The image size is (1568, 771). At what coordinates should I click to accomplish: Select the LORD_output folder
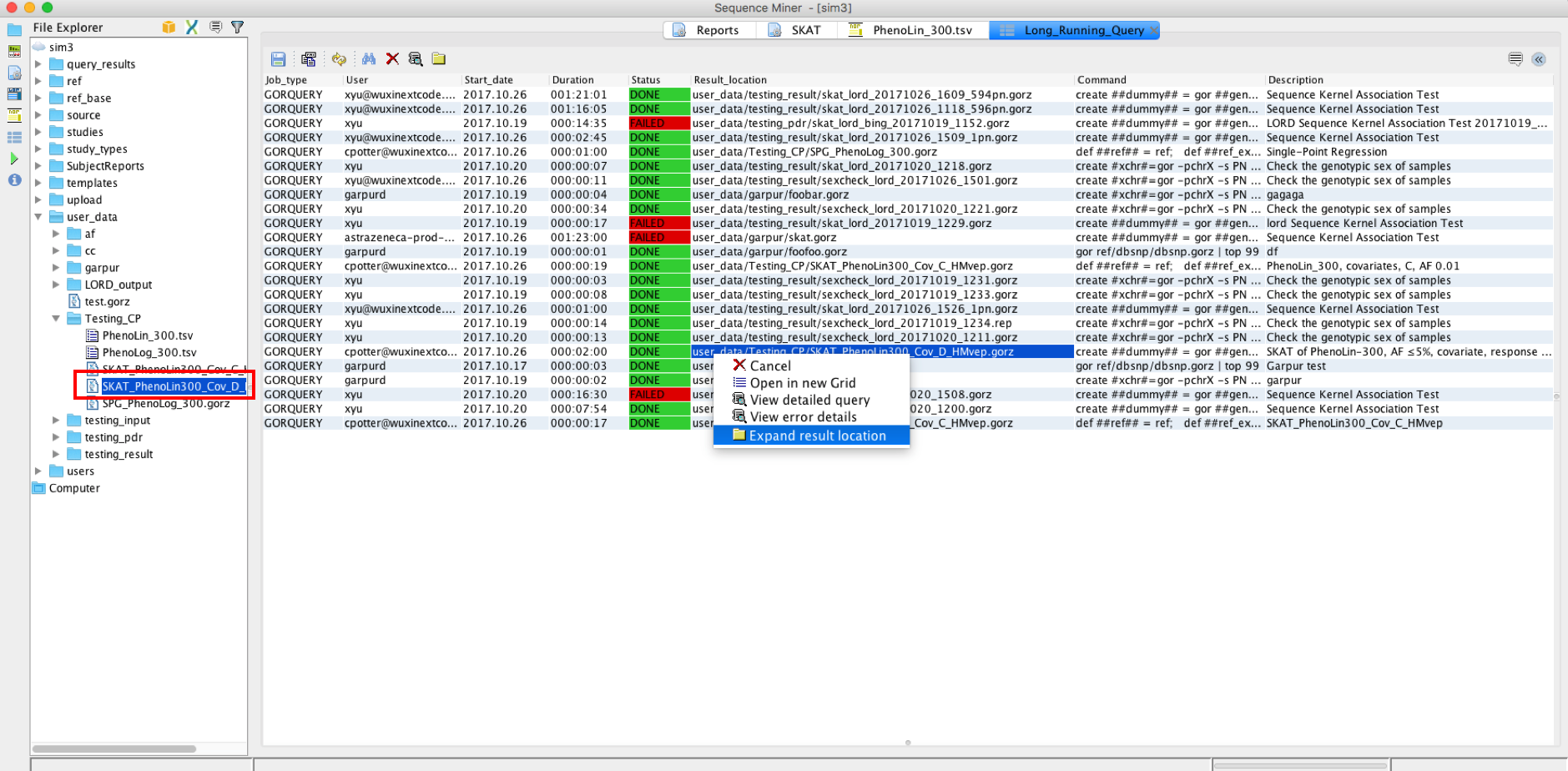tap(118, 285)
